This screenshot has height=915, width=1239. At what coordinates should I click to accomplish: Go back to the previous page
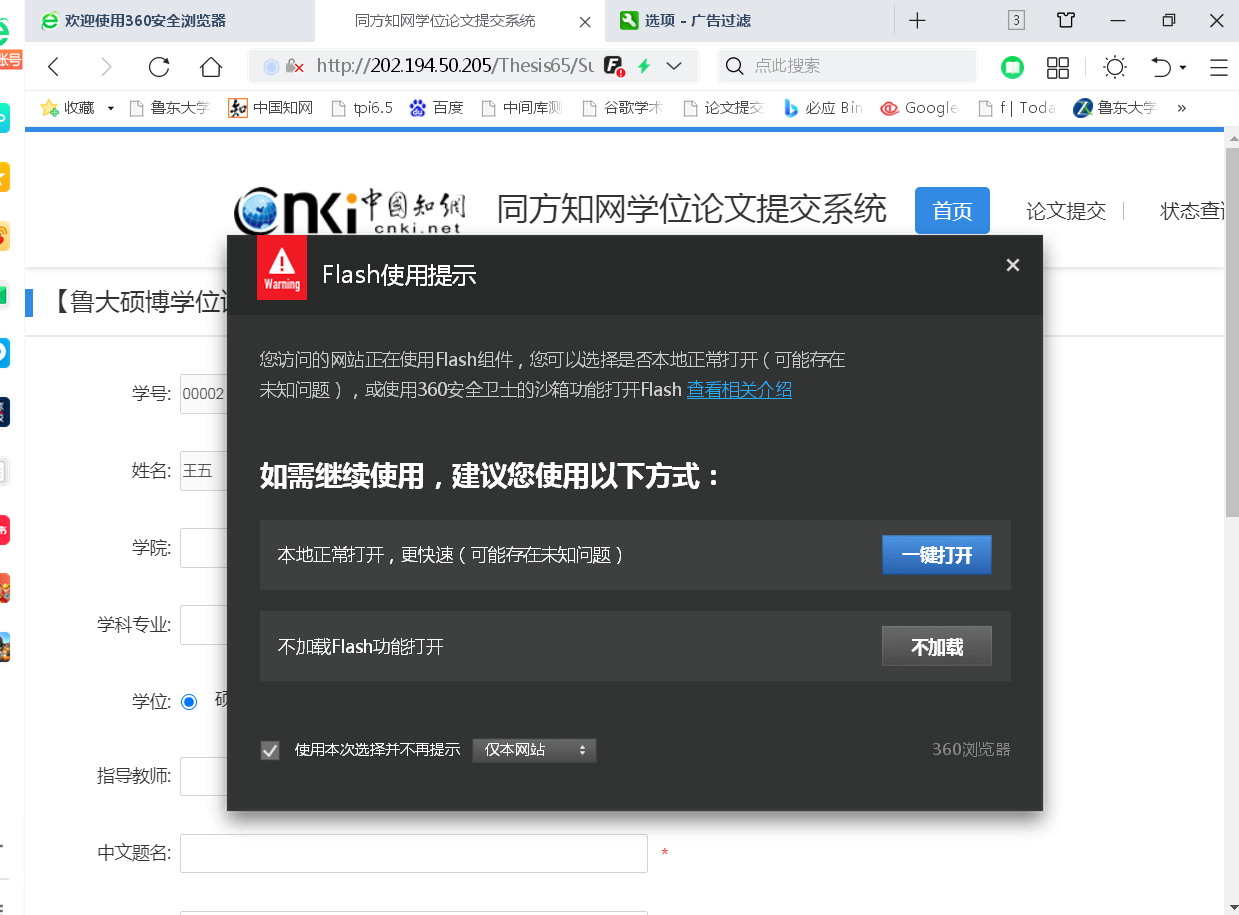coord(54,67)
